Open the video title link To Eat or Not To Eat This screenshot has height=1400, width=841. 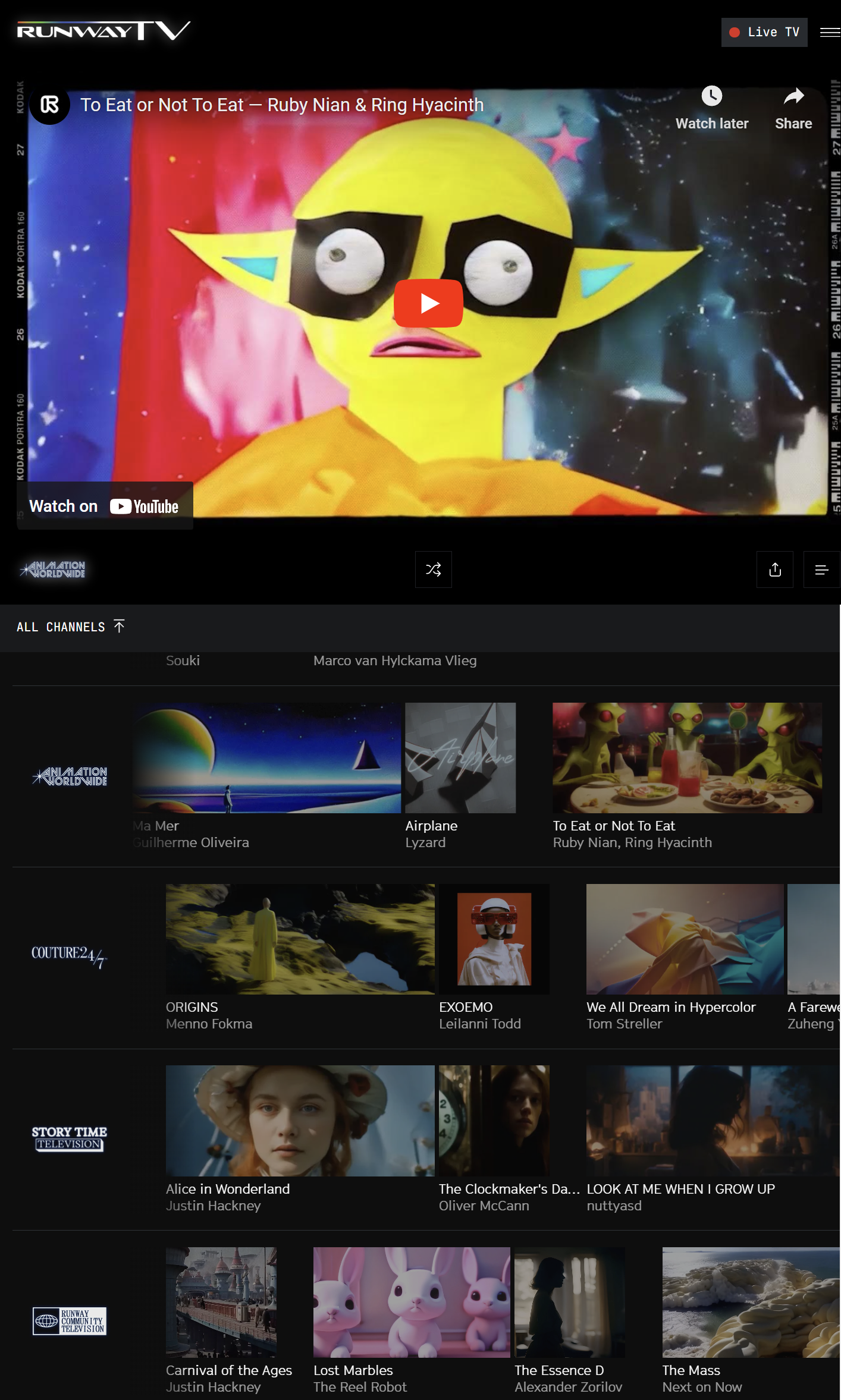click(282, 105)
